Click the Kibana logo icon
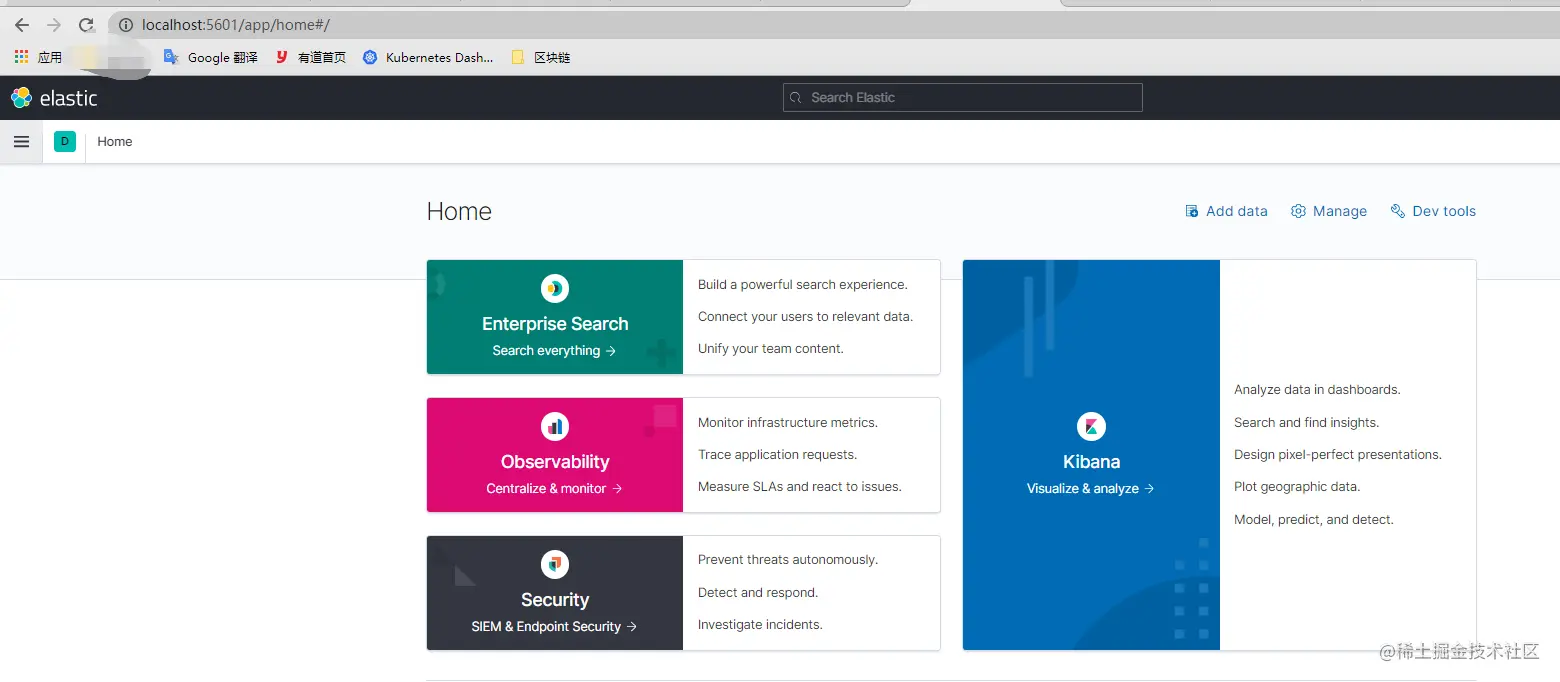This screenshot has width=1560, height=682. (1091, 427)
